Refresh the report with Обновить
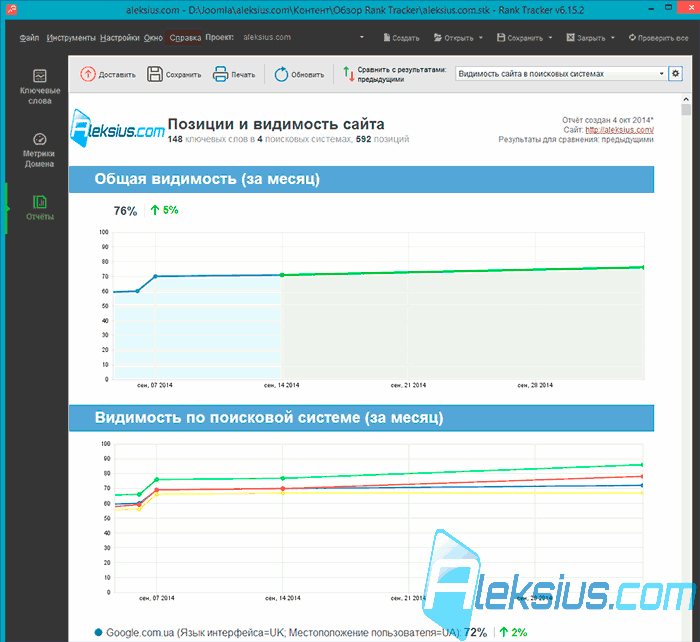700x642 pixels. 299,74
